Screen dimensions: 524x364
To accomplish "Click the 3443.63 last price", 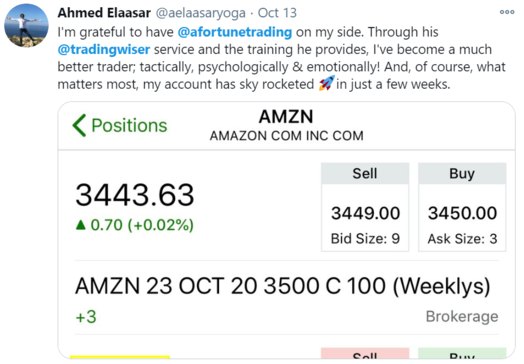I will pos(135,195).
